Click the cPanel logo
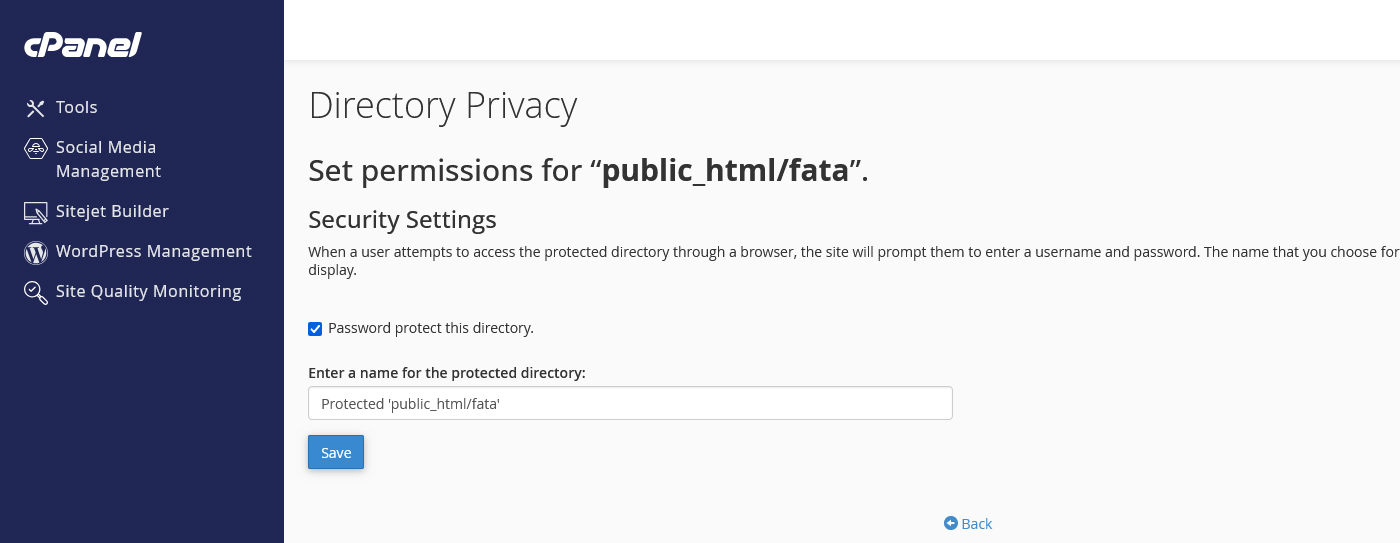Image resolution: width=1400 pixels, height=543 pixels. click(83, 45)
